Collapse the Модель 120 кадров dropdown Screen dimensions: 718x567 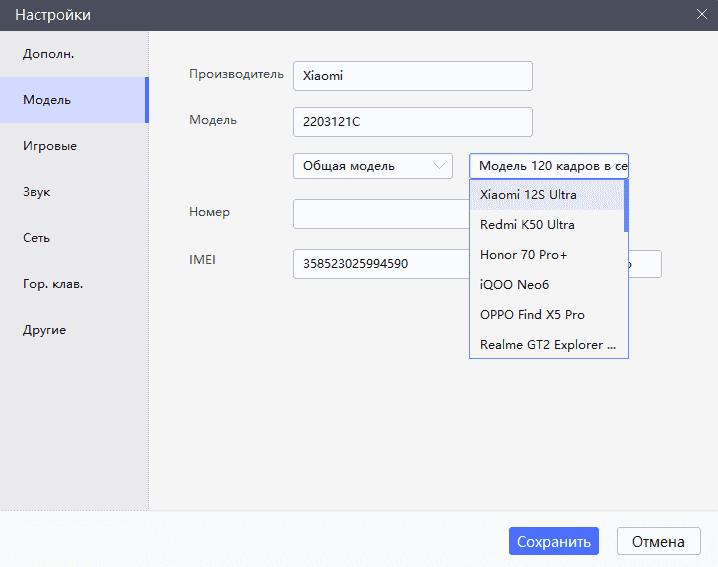[548, 166]
